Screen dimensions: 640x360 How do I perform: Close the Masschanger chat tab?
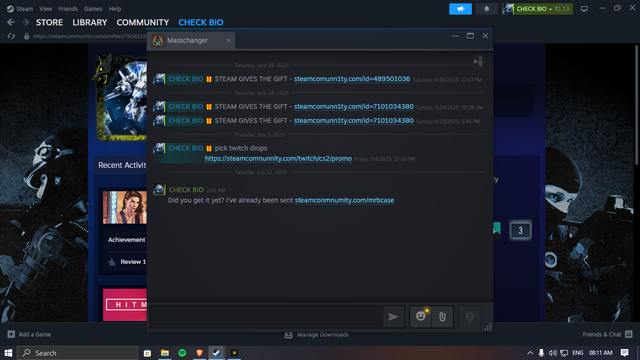(229, 40)
